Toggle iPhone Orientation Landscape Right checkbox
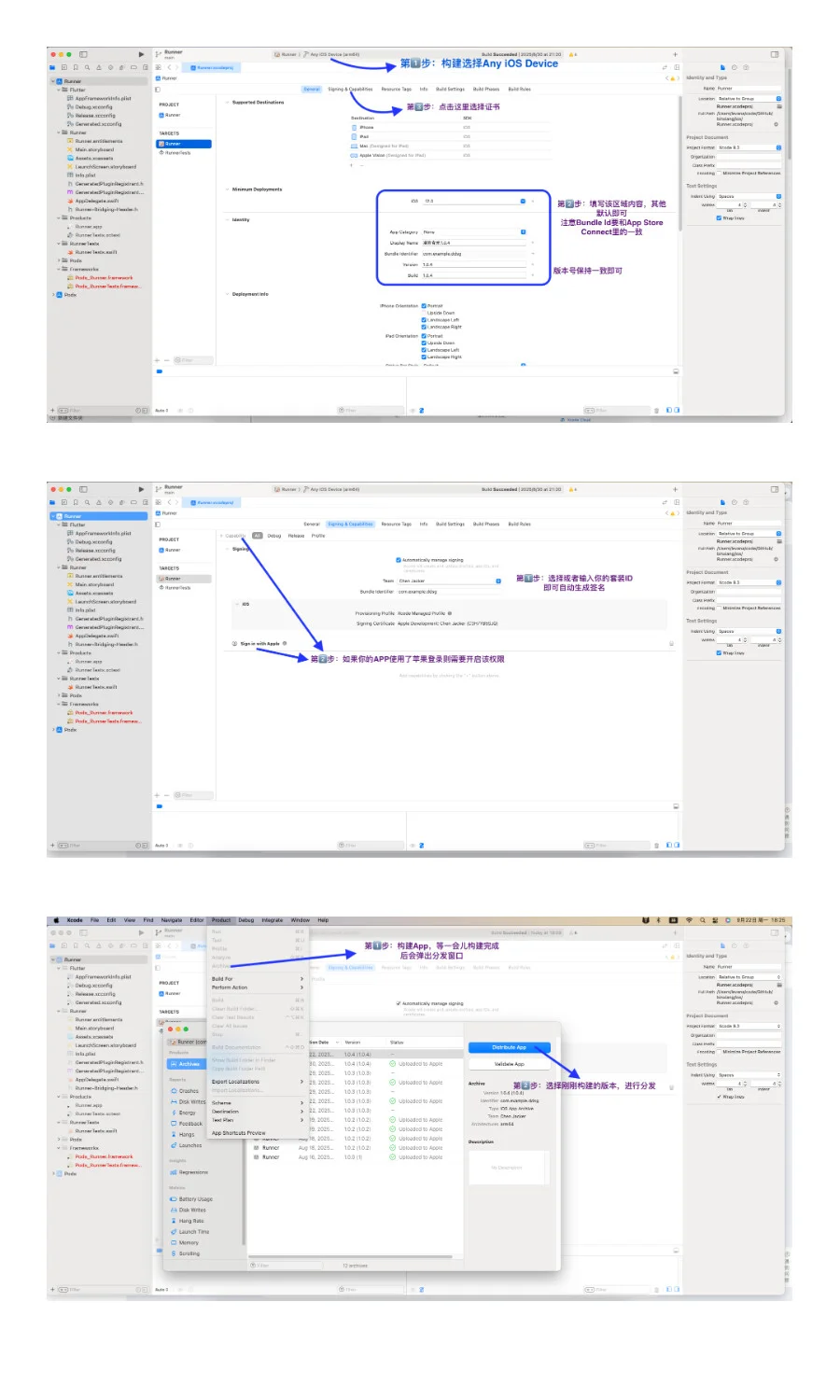Screen dimensions: 840x1400 424,327
